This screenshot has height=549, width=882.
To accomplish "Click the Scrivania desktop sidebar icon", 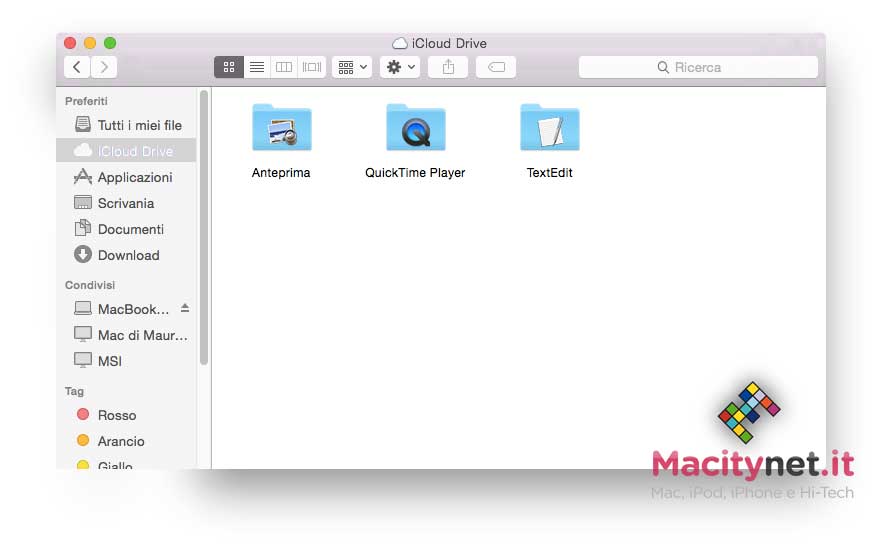I will click(x=83, y=202).
